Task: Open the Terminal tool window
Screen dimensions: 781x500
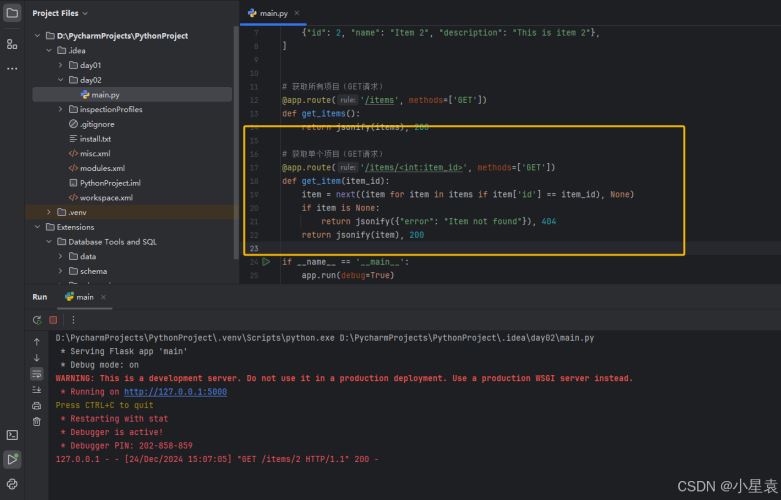Action: point(12,435)
